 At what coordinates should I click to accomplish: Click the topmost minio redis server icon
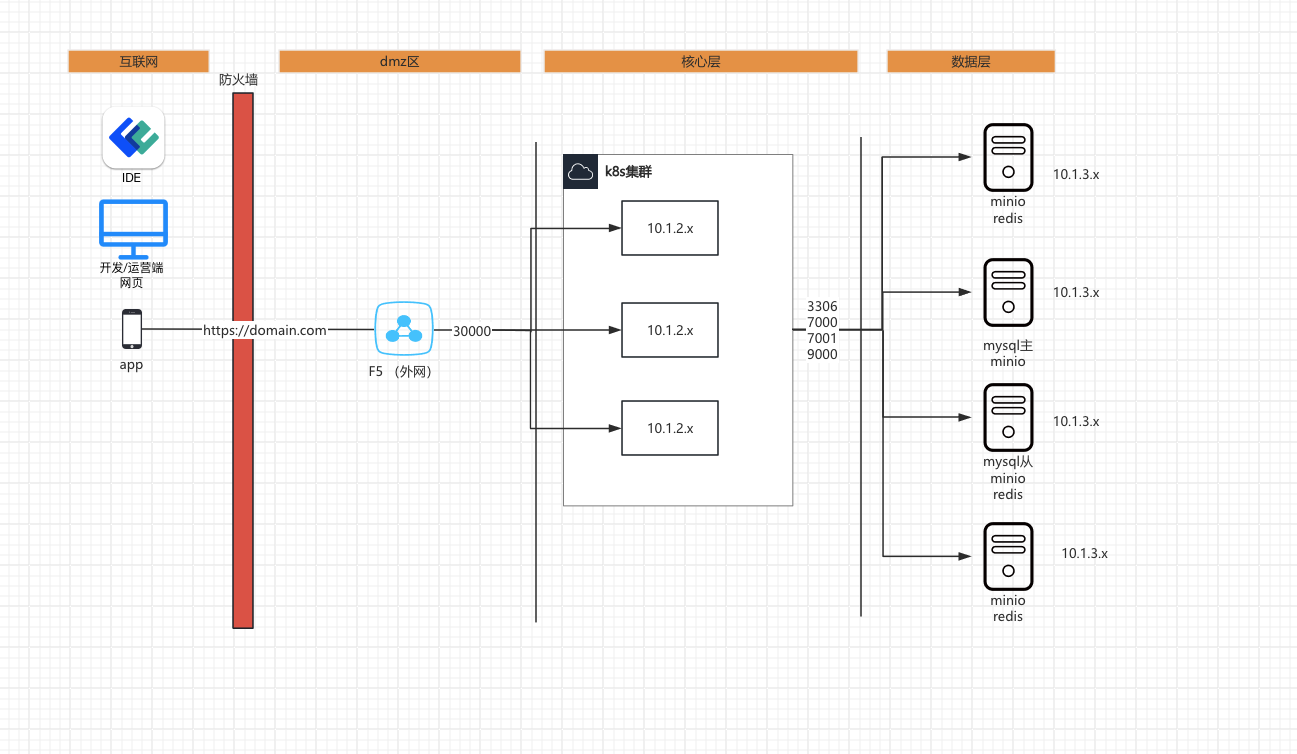(1008, 157)
